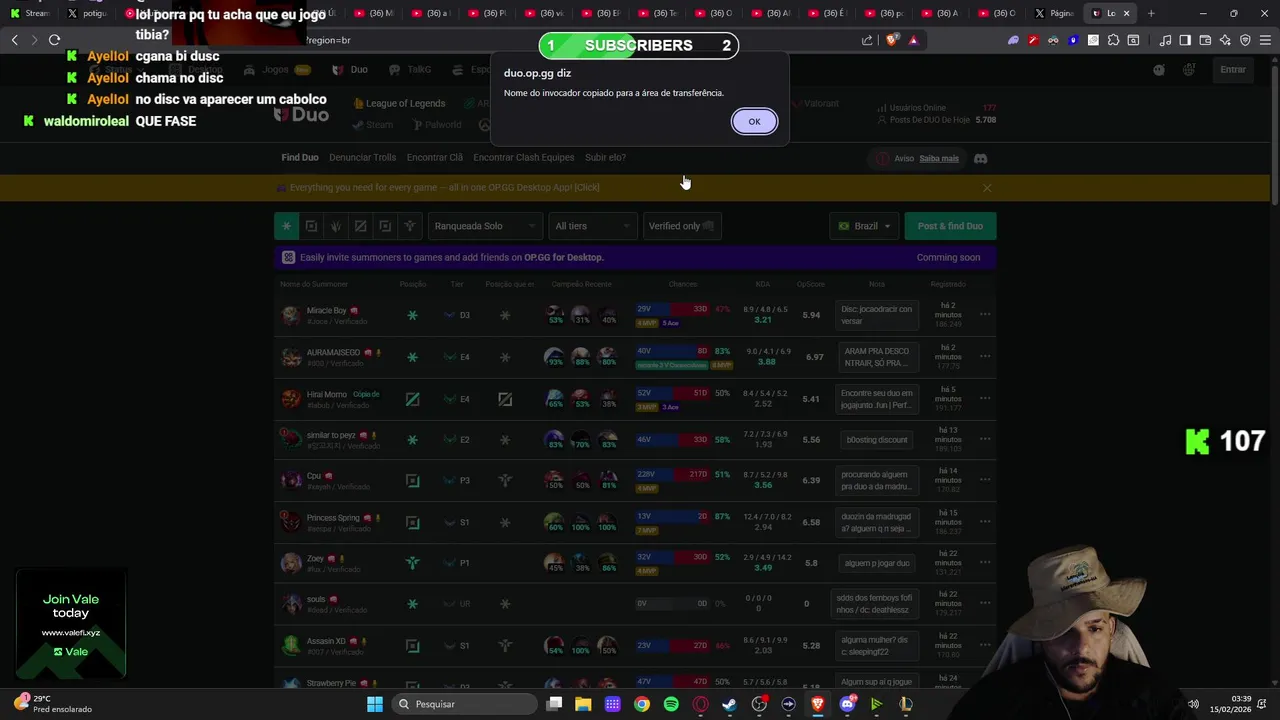Open the Windows Start menu

[x=374, y=704]
